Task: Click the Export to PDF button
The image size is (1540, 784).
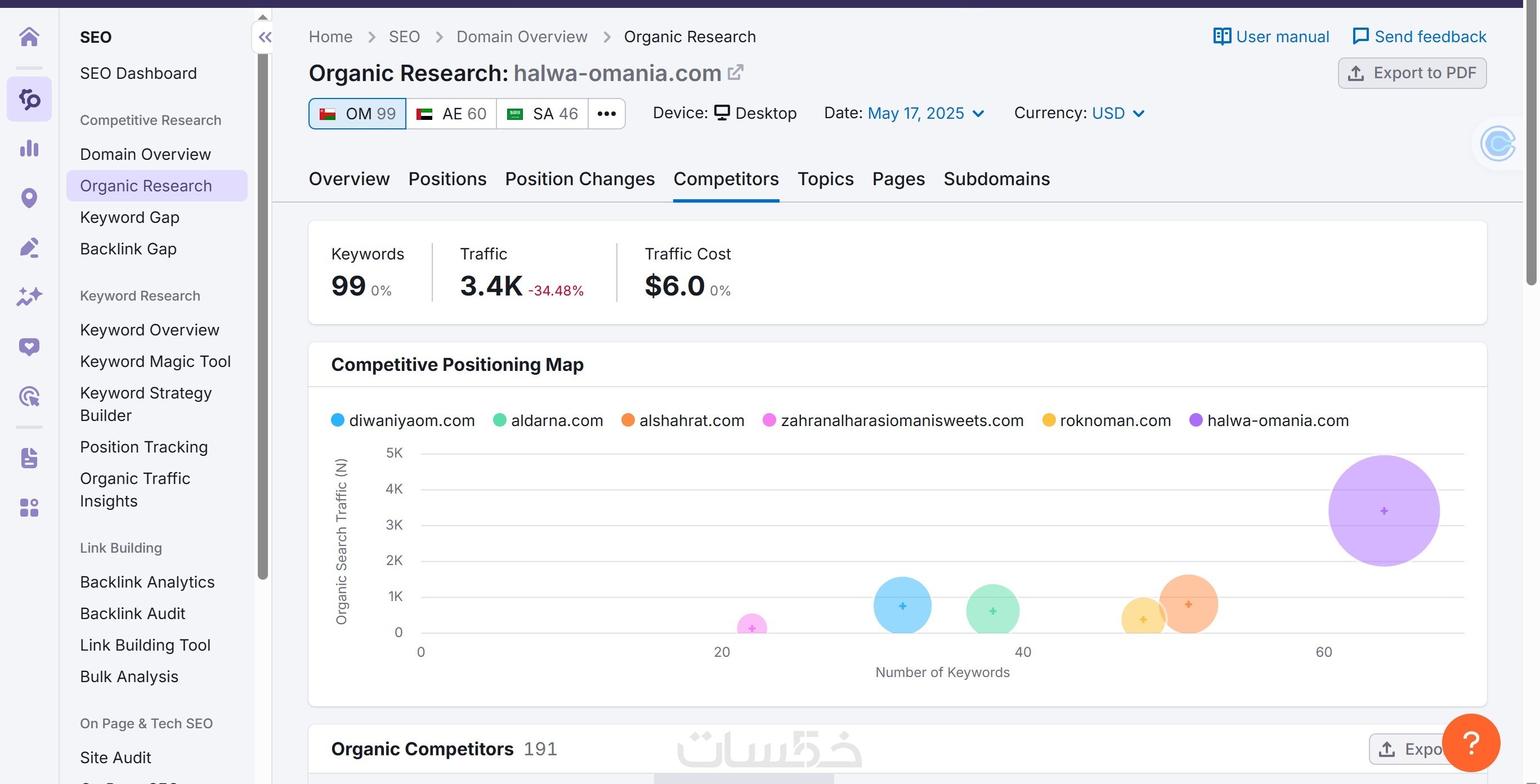Action: coord(1412,73)
